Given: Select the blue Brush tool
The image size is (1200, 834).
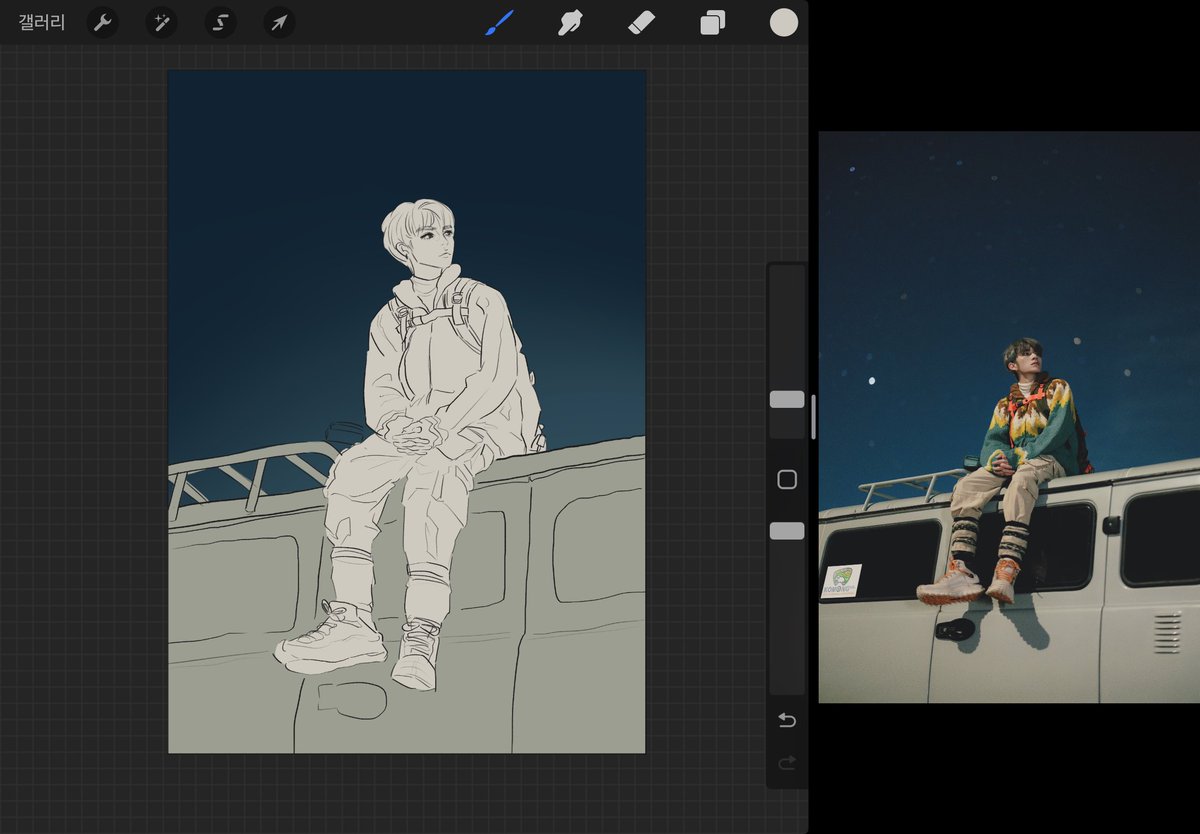Looking at the screenshot, I should 499,22.
